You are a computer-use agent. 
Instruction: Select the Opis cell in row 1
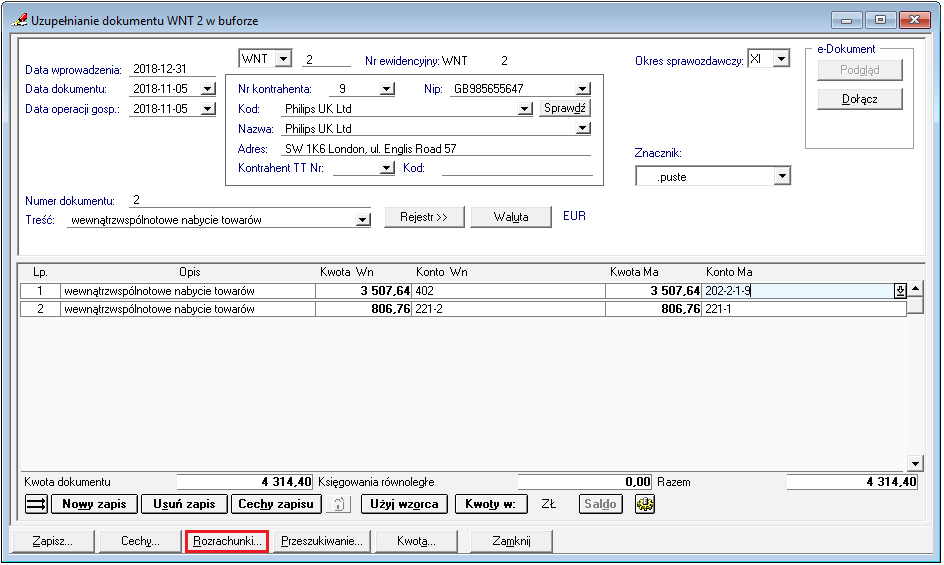point(188,291)
